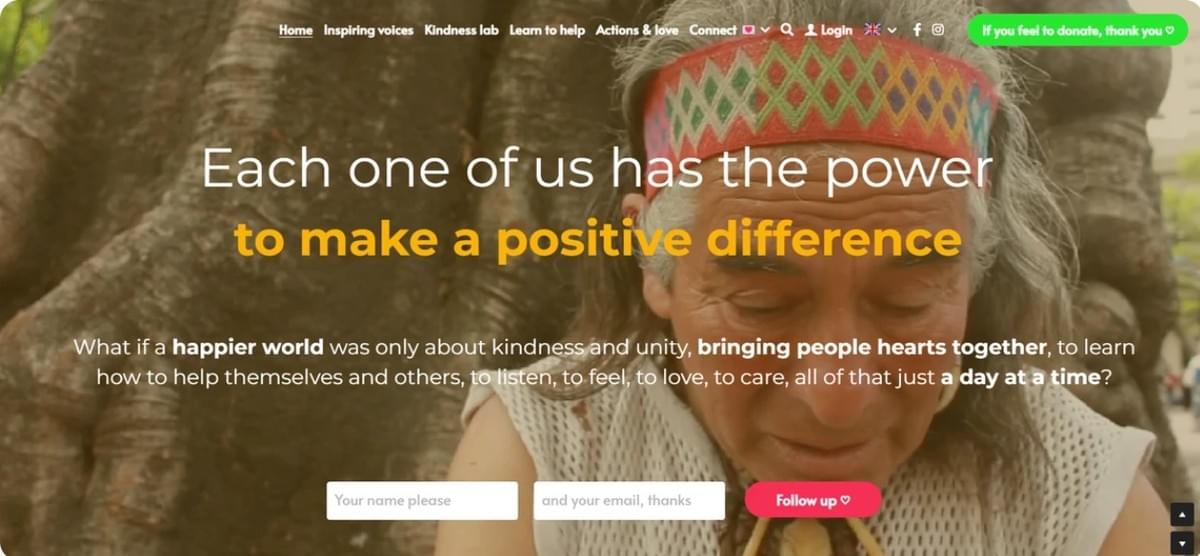This screenshot has height=556, width=1200.
Task: Click the scroll-up arrow button
Action: point(1182,516)
